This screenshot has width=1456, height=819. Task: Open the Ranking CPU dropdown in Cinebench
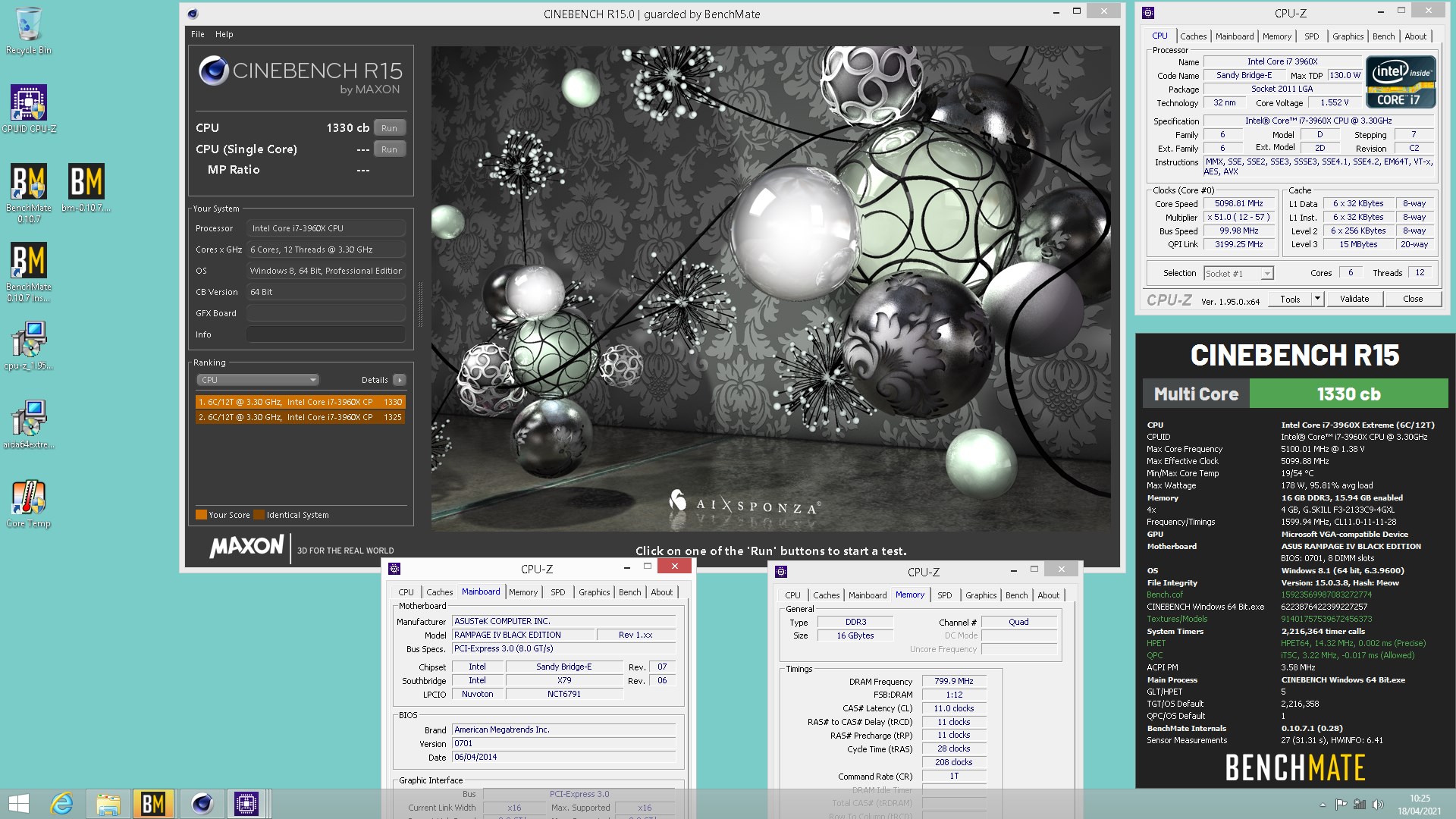coord(258,380)
